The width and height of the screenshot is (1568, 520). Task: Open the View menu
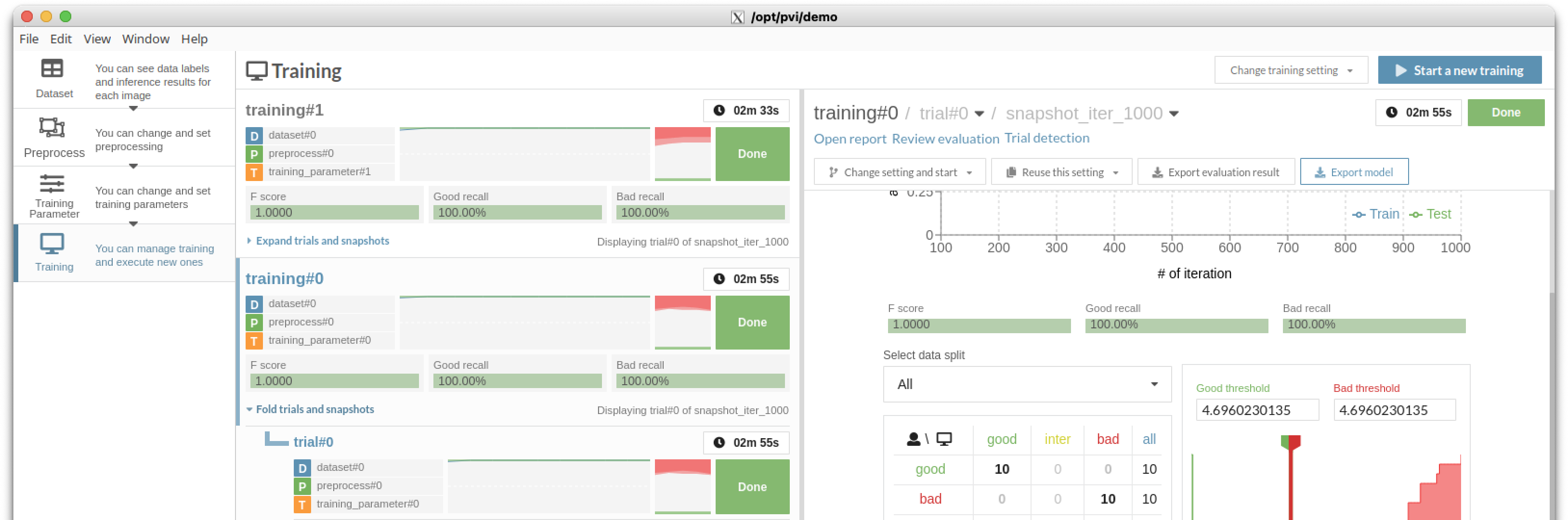[x=97, y=39]
